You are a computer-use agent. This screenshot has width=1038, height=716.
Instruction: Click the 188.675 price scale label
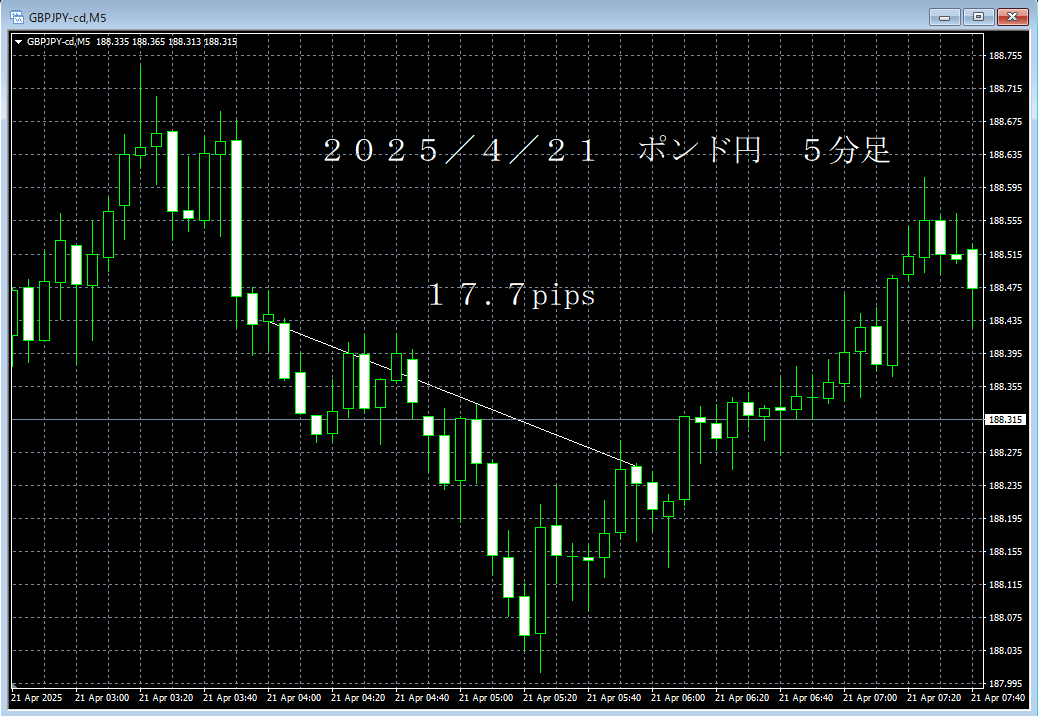(1005, 122)
